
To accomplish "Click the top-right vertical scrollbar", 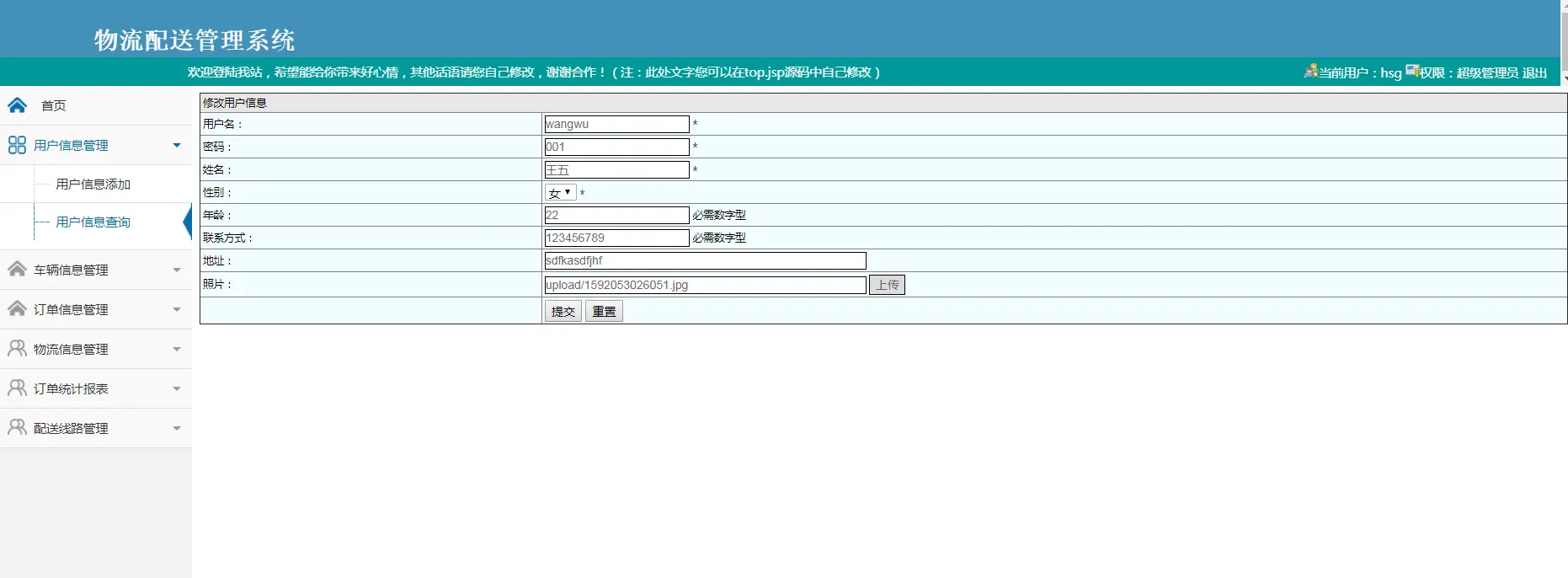I will pos(1564,42).
